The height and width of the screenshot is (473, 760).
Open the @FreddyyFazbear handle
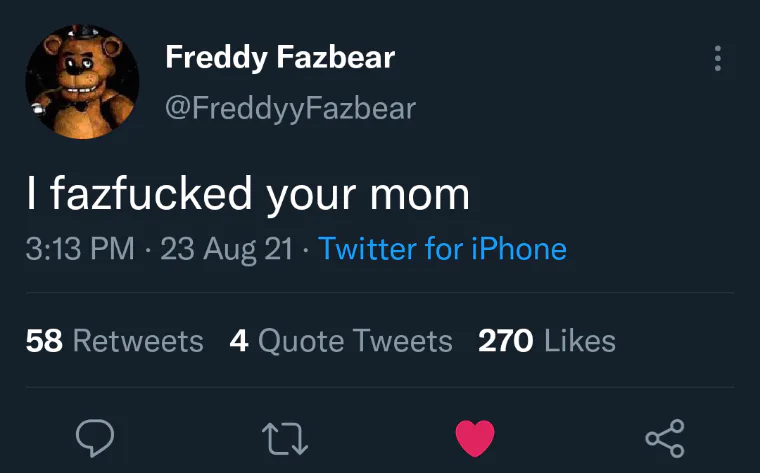click(290, 108)
